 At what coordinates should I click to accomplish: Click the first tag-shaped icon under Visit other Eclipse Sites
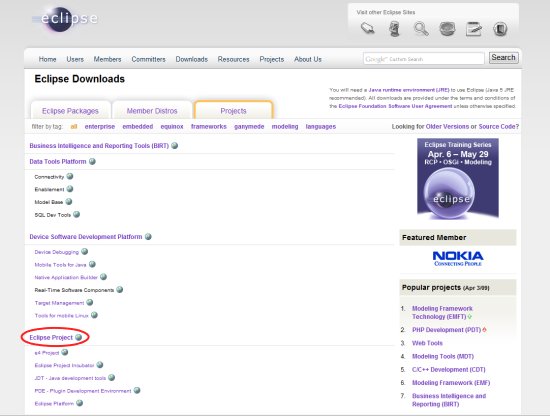tap(368, 28)
